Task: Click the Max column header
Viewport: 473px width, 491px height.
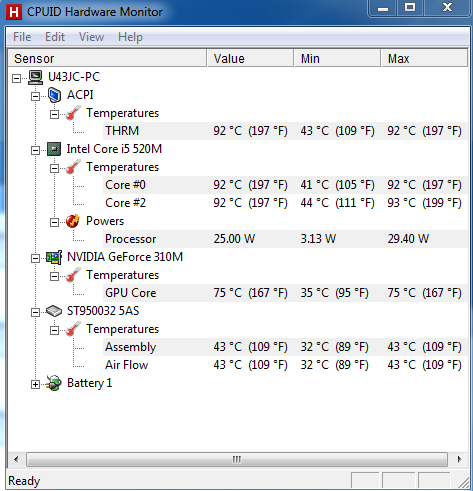Action: tap(424, 58)
